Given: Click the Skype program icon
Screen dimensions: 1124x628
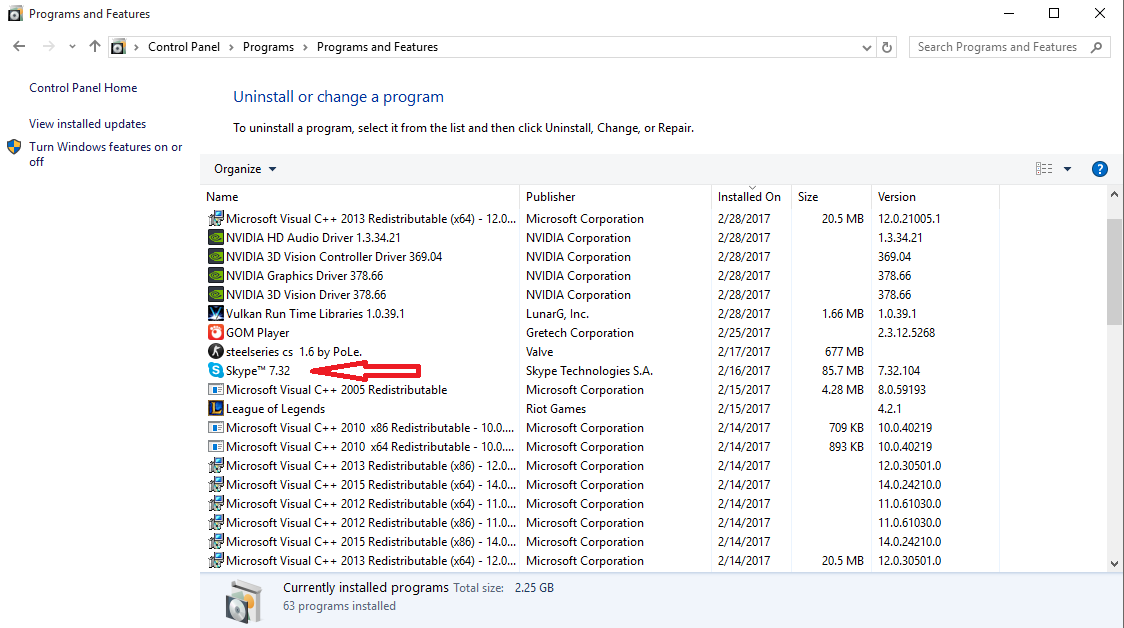Looking at the screenshot, I should [x=215, y=371].
